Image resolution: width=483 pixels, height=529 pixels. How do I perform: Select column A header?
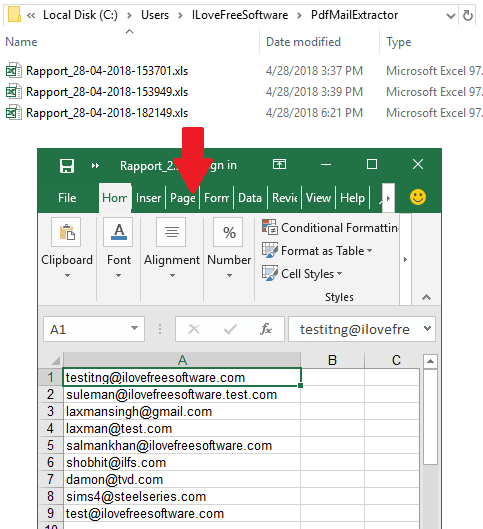(x=182, y=360)
